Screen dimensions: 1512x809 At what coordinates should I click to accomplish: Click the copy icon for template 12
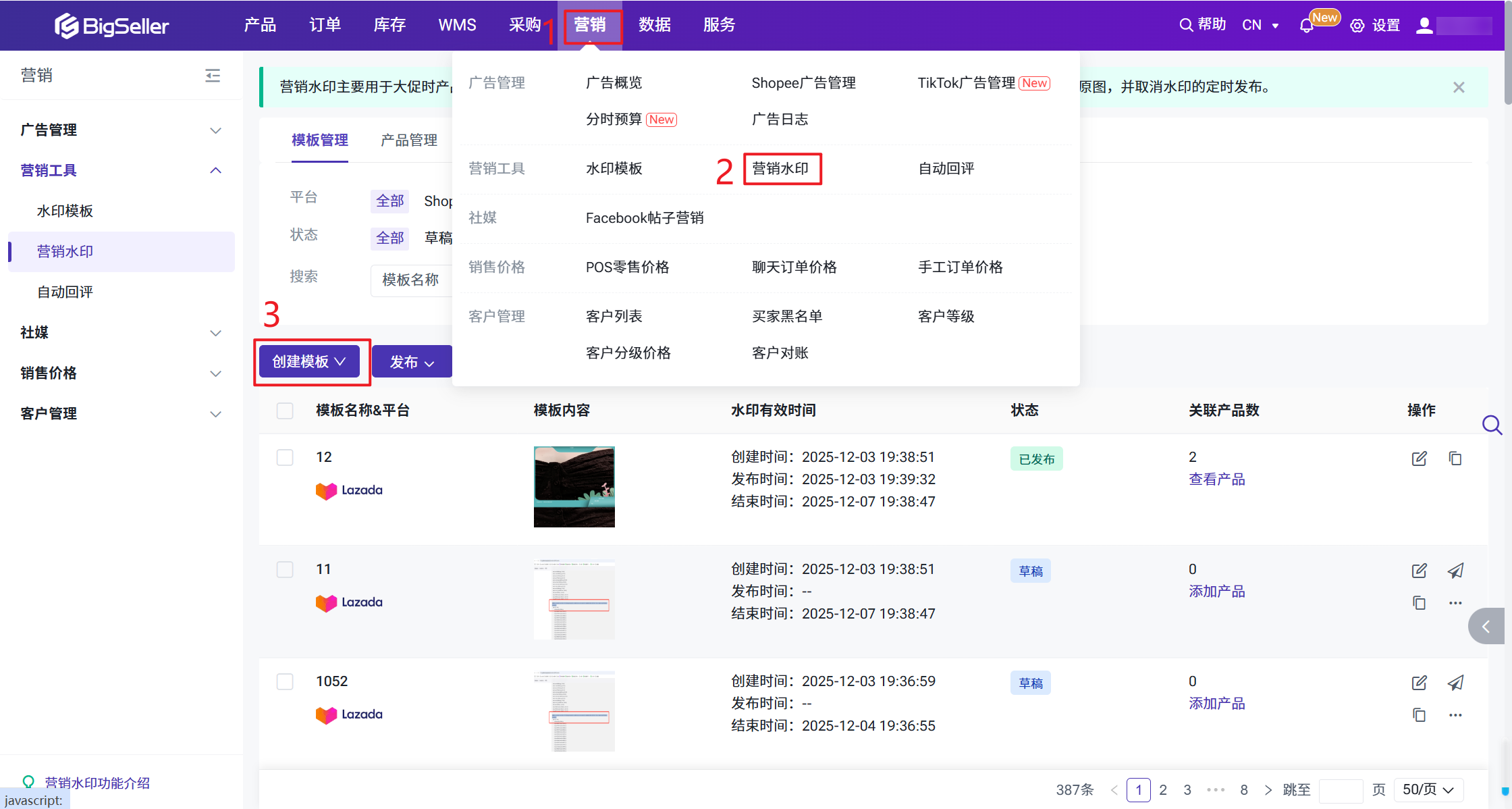(1455, 459)
